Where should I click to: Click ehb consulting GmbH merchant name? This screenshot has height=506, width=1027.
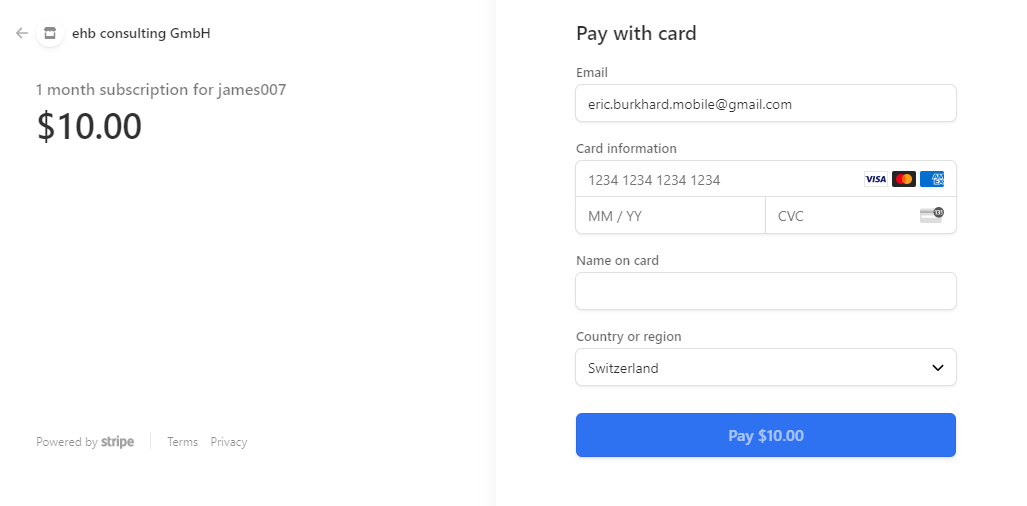pyautogui.click(x=141, y=33)
